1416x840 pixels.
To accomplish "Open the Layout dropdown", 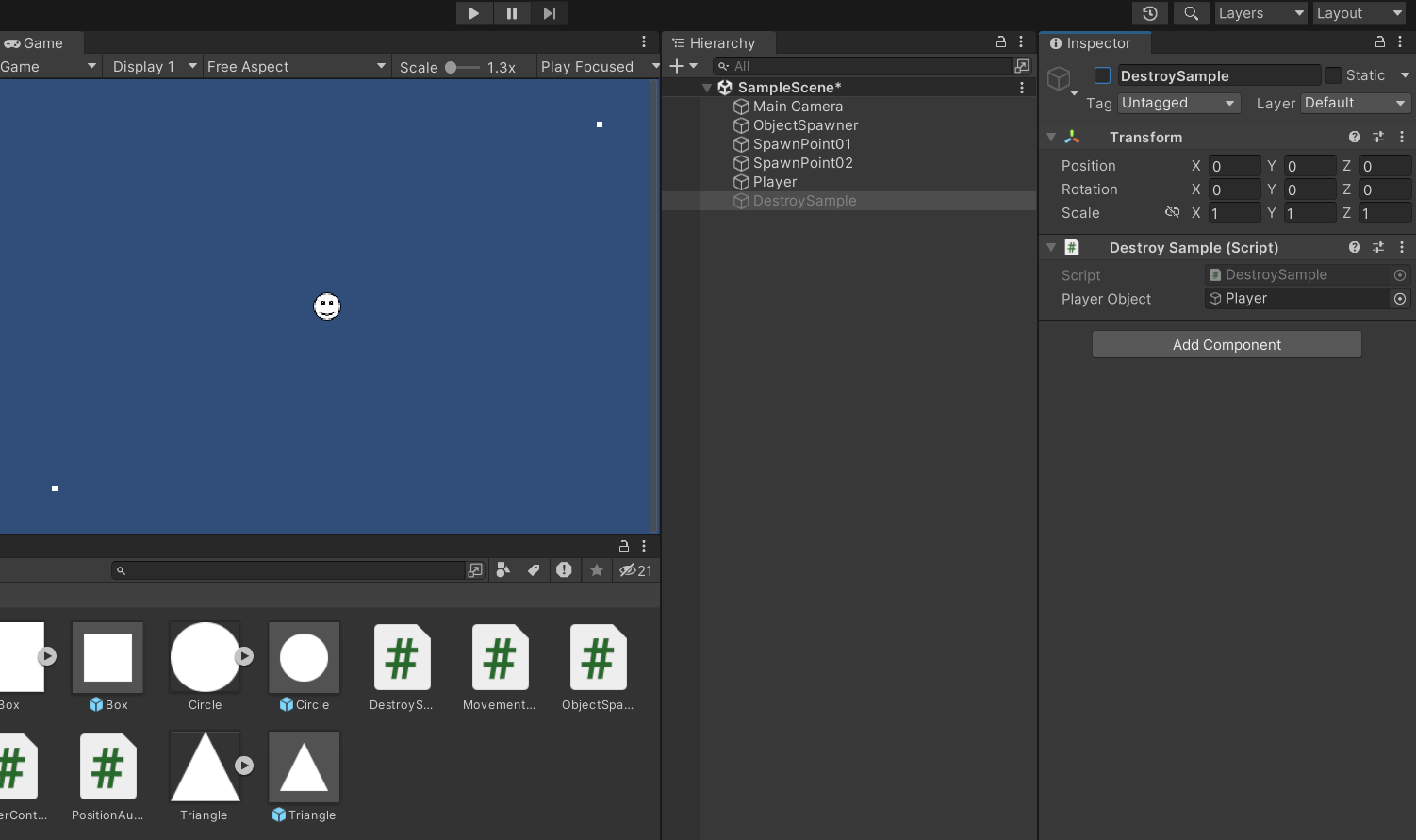I will 1359,13.
